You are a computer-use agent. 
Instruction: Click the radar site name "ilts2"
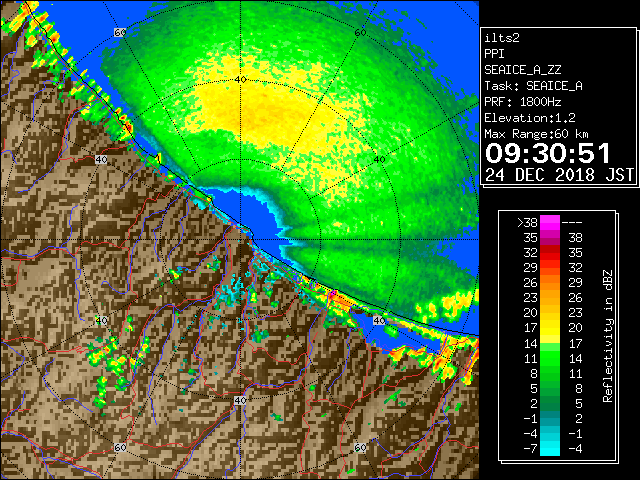click(x=502, y=38)
